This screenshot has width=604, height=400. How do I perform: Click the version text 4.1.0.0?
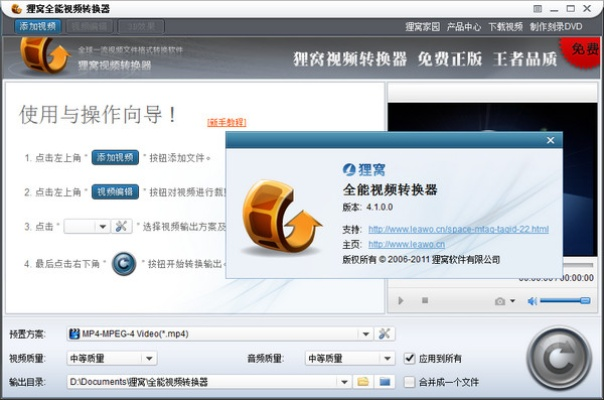click(379, 207)
